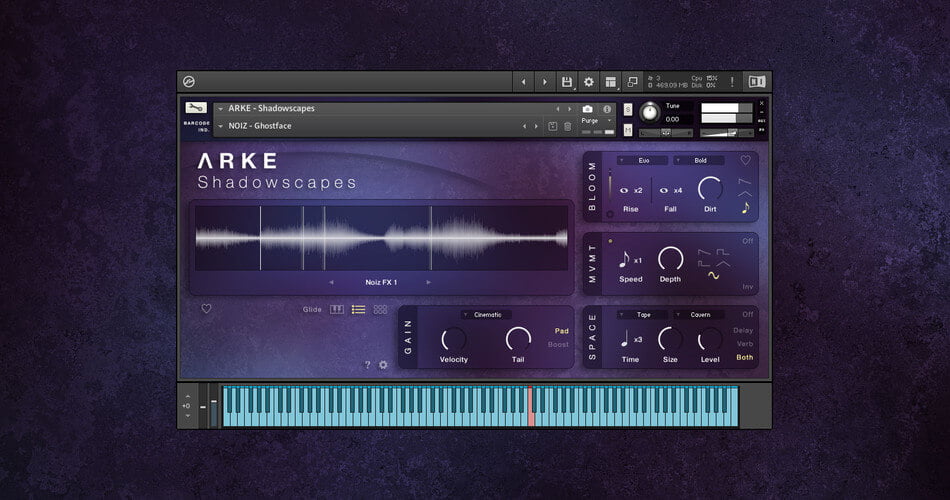Viewport: 950px width, 500px height.
Task: Select the sine wave movement shape
Action: (x=713, y=276)
